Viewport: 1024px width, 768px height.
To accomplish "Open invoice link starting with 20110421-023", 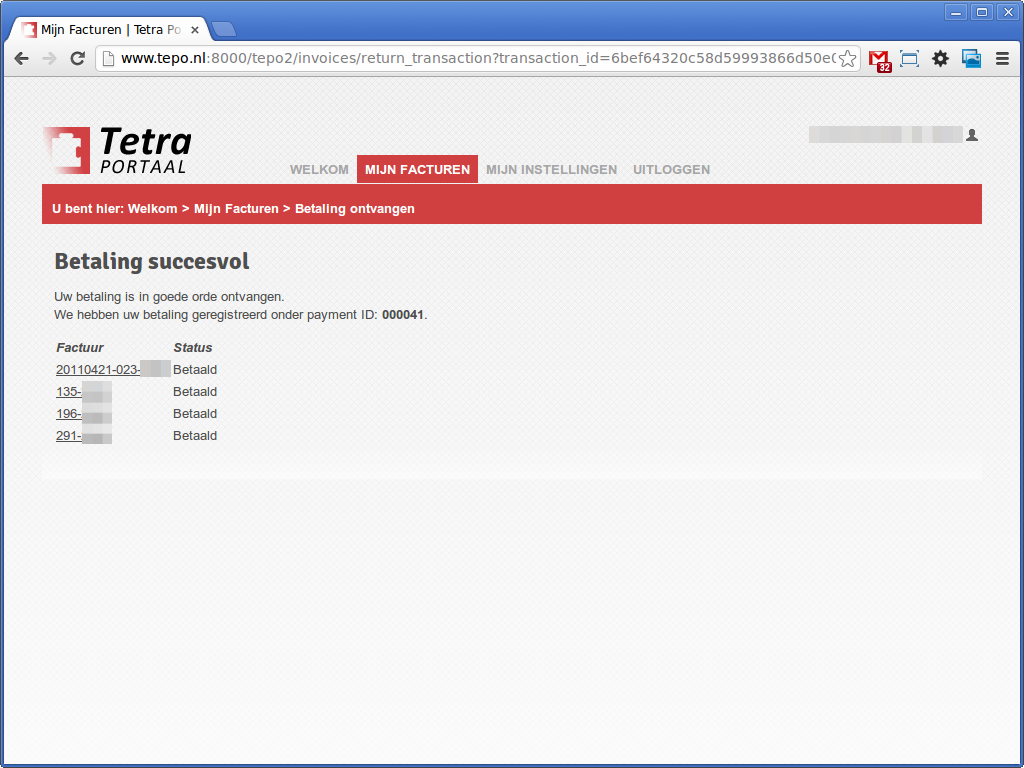I will (98, 370).
